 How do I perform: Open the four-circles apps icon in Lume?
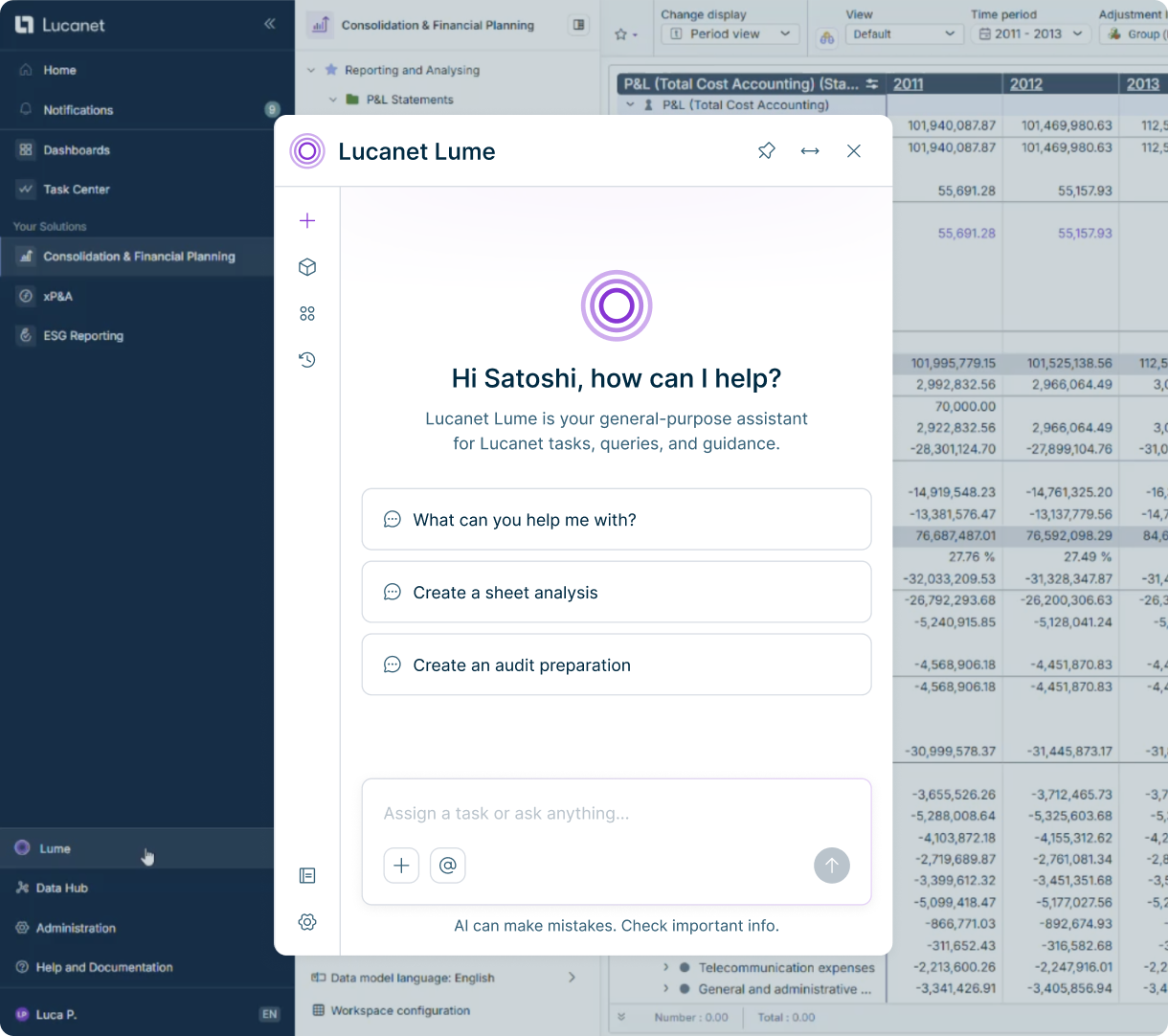click(x=307, y=313)
